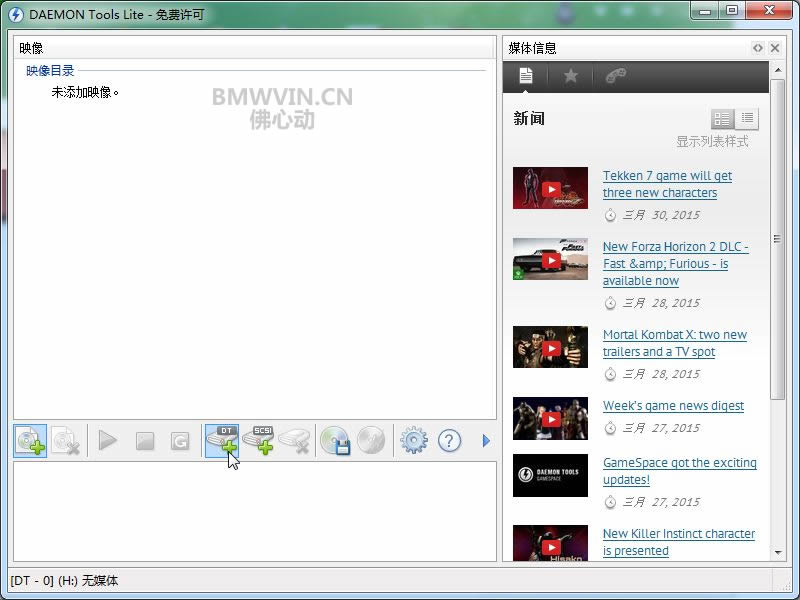Open Week's game news digest link

click(673, 406)
